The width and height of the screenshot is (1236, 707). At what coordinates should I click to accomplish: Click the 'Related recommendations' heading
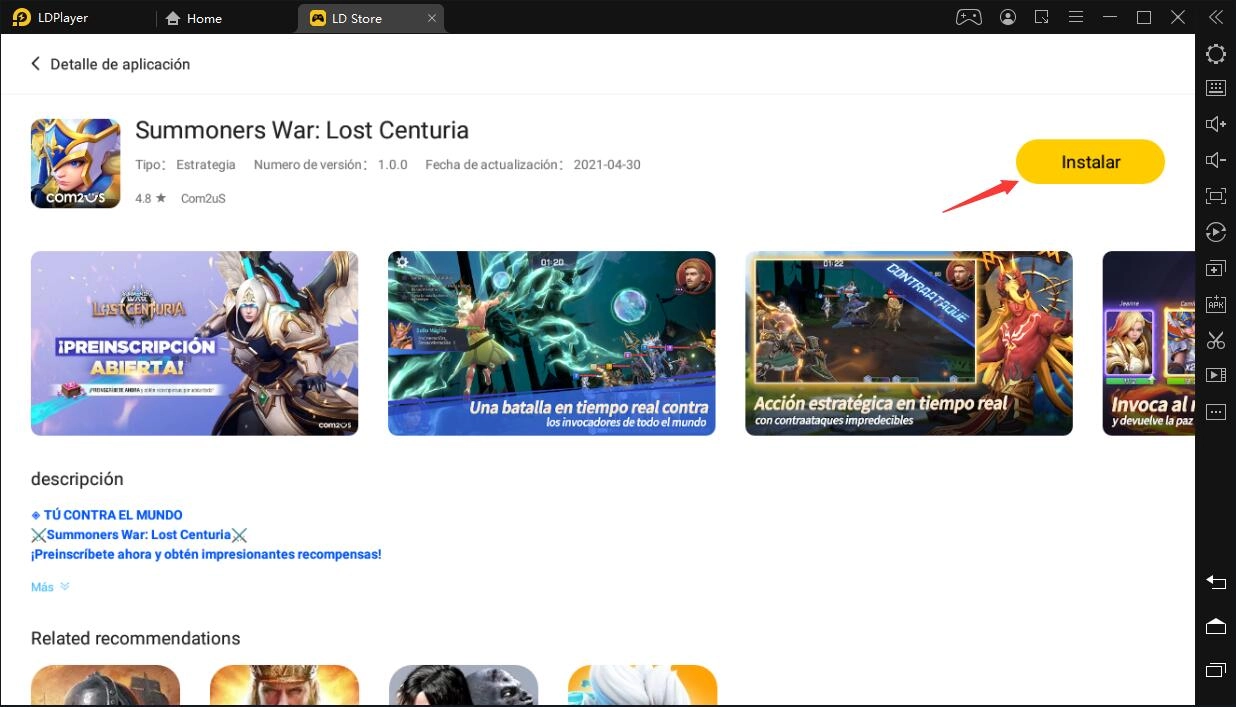(x=135, y=638)
